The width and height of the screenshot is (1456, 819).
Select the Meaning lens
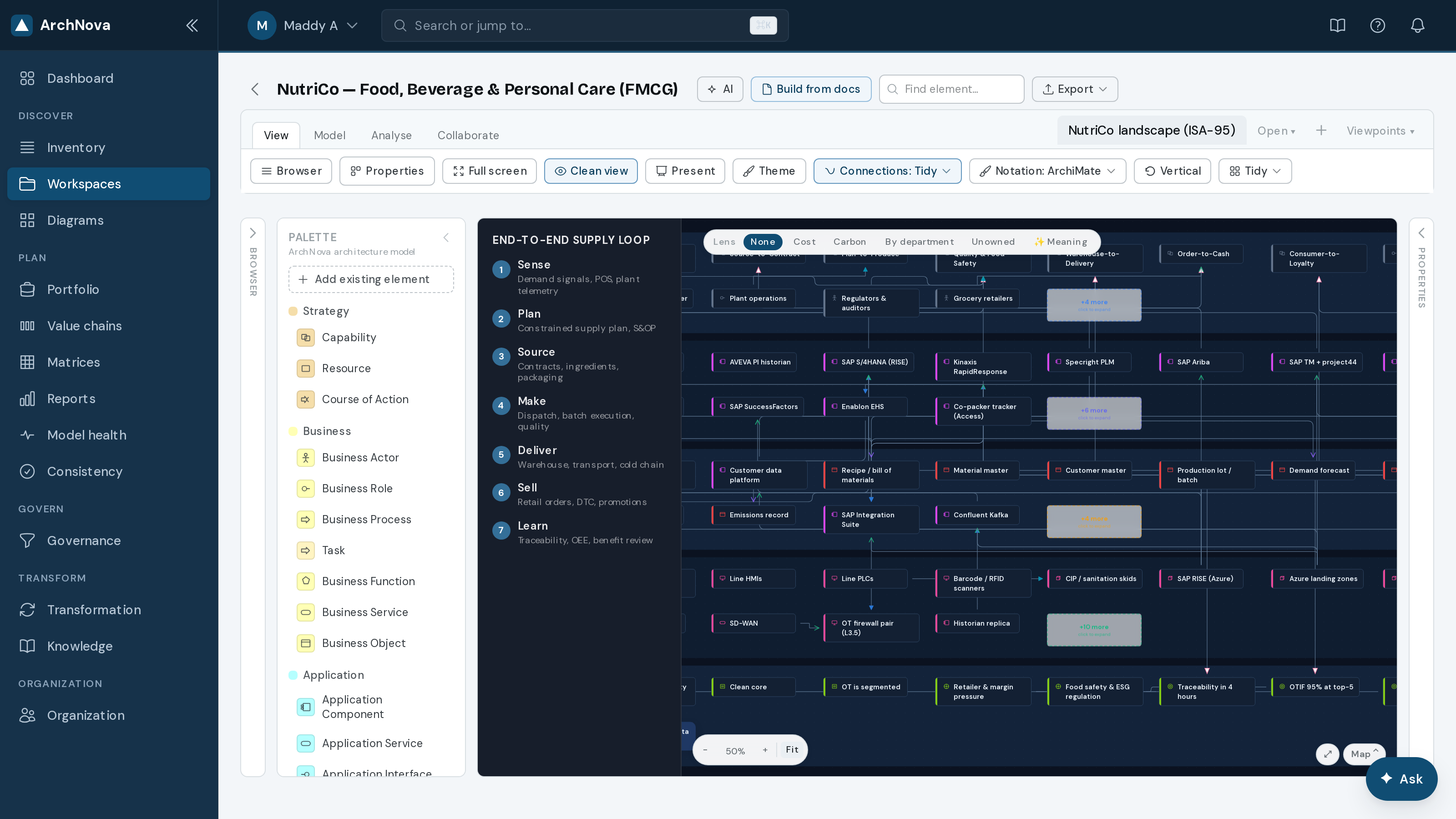(1061, 242)
